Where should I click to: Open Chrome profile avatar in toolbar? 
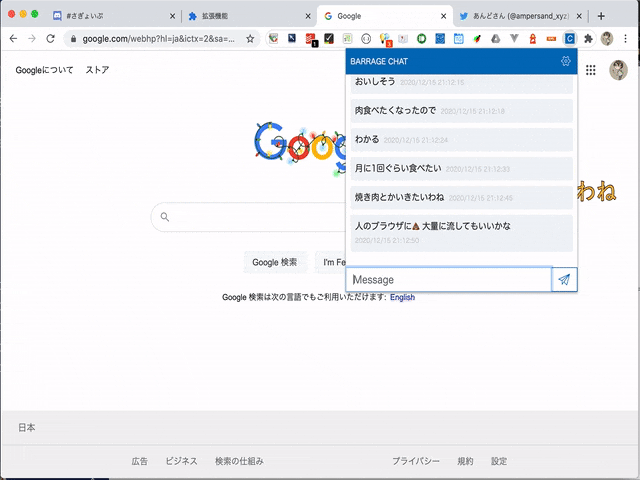(x=607, y=39)
